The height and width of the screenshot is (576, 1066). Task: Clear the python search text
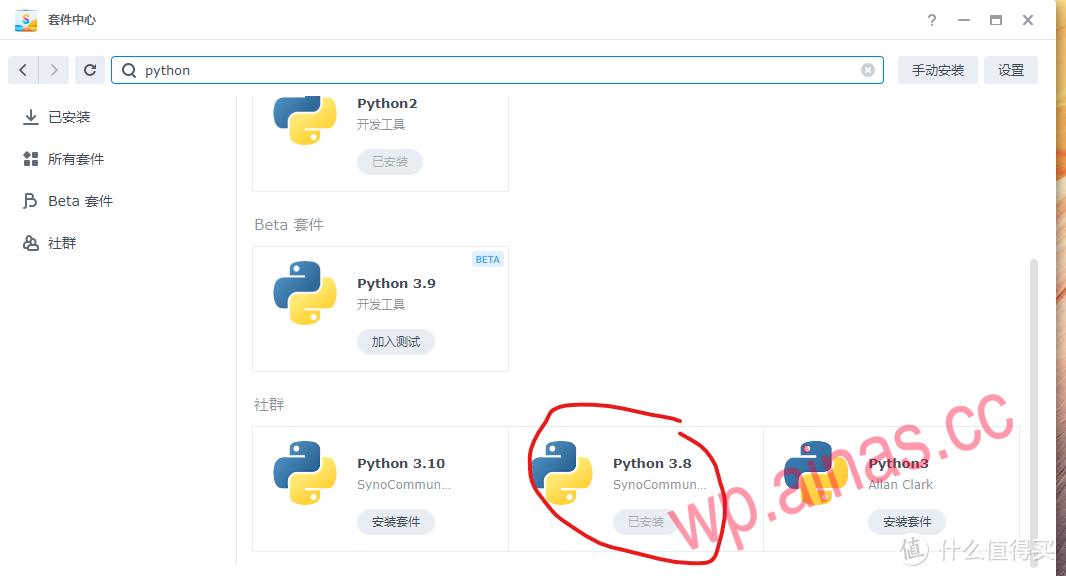[x=867, y=70]
